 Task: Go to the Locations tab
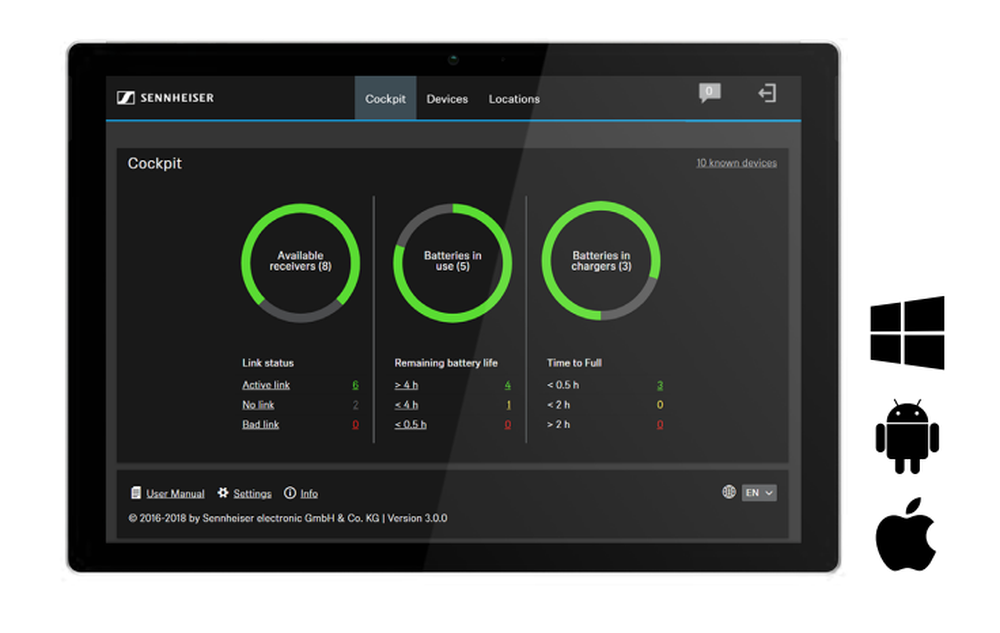tap(514, 99)
